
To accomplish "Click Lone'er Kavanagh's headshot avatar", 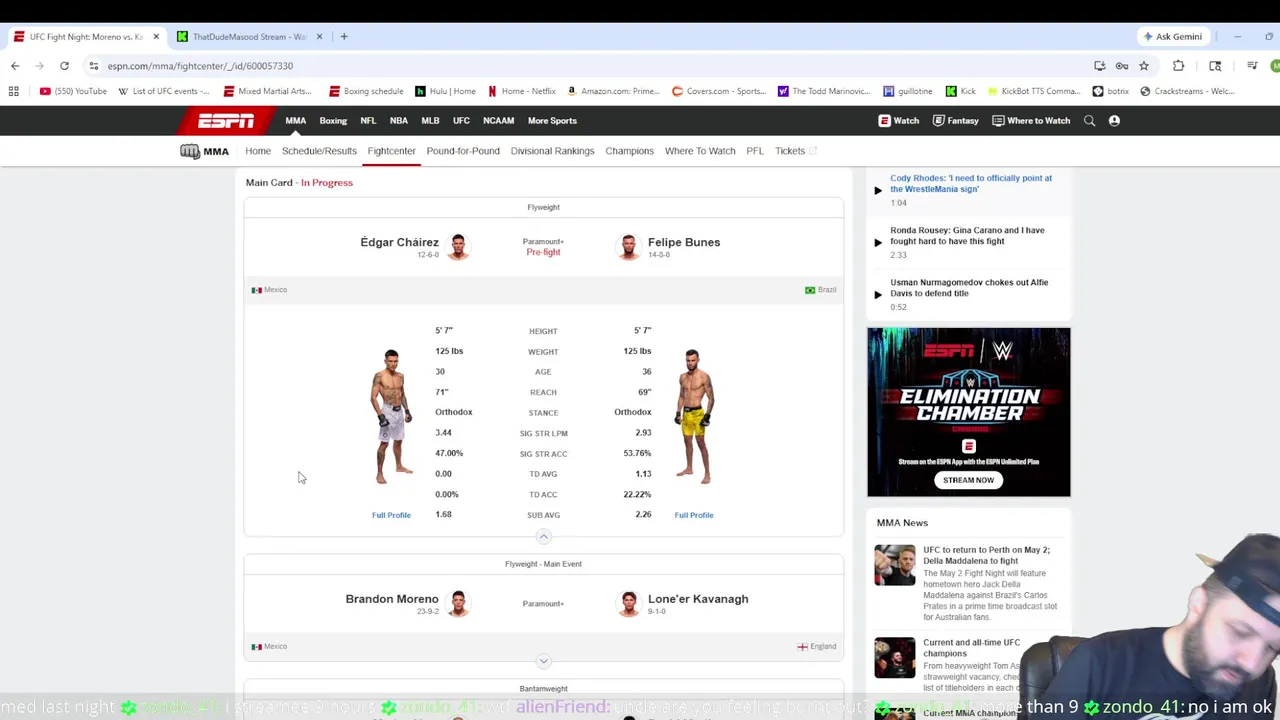I will tap(628, 603).
